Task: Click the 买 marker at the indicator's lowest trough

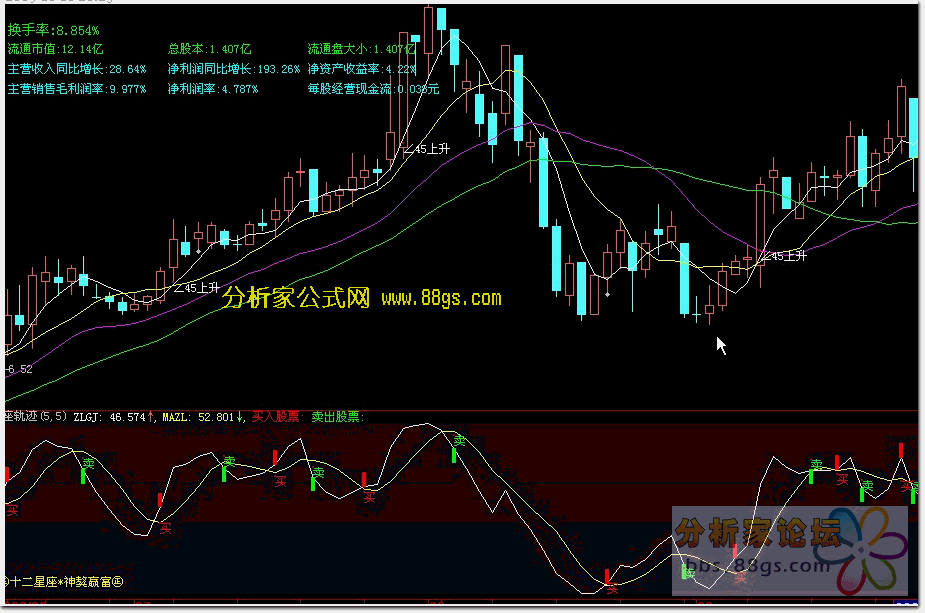Action: coord(613,588)
